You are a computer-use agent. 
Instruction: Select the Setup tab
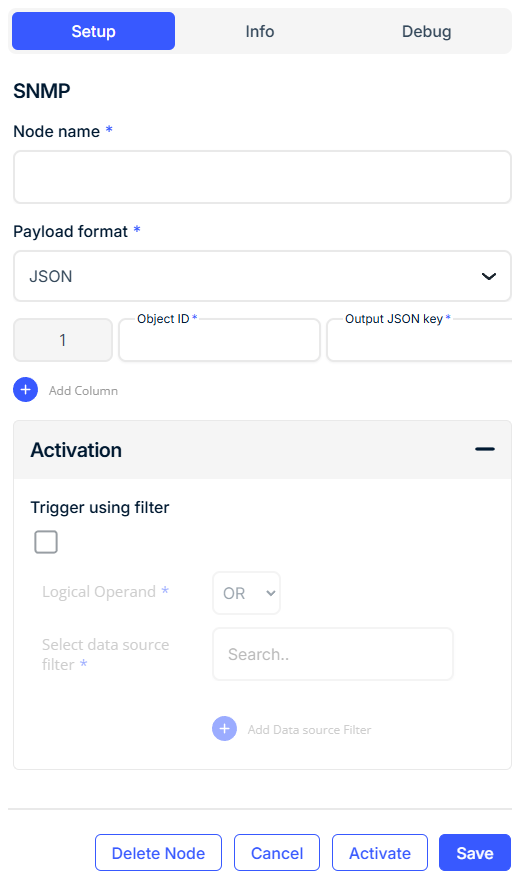(94, 31)
